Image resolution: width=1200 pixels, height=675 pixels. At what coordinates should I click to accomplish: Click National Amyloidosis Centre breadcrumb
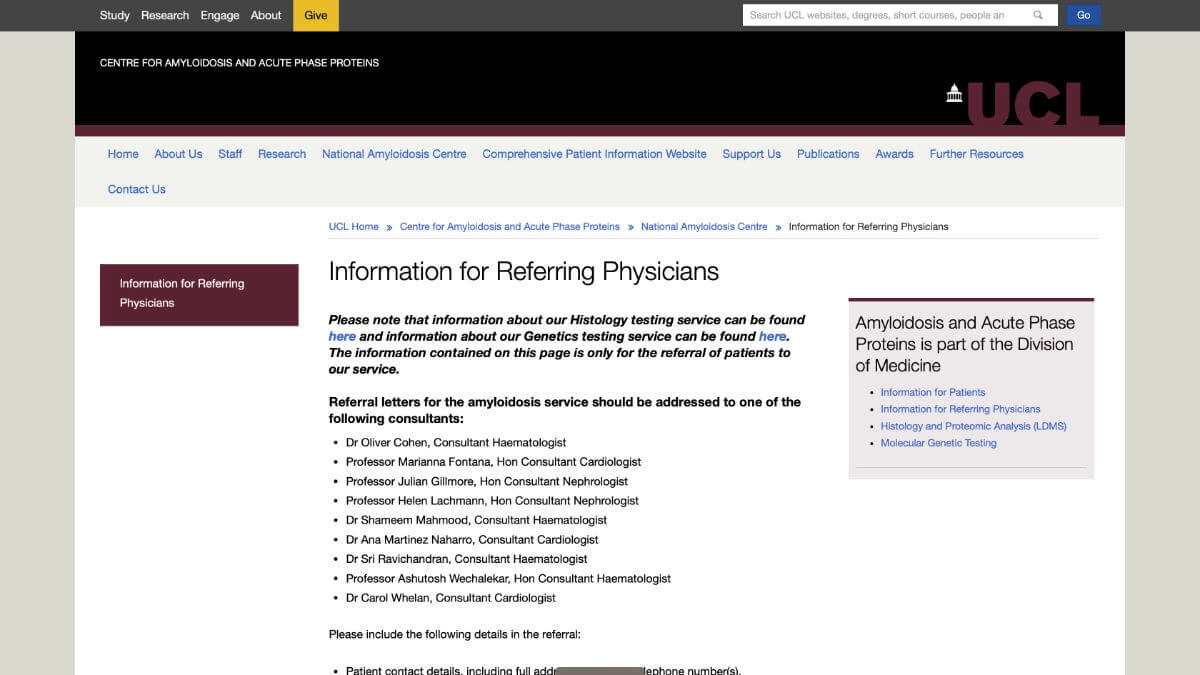[704, 227]
